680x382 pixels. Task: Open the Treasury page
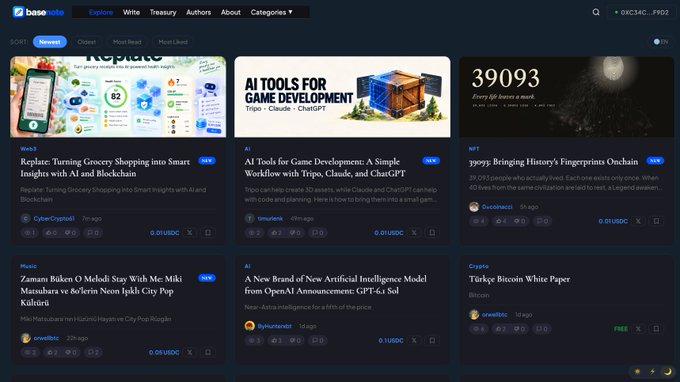[163, 12]
